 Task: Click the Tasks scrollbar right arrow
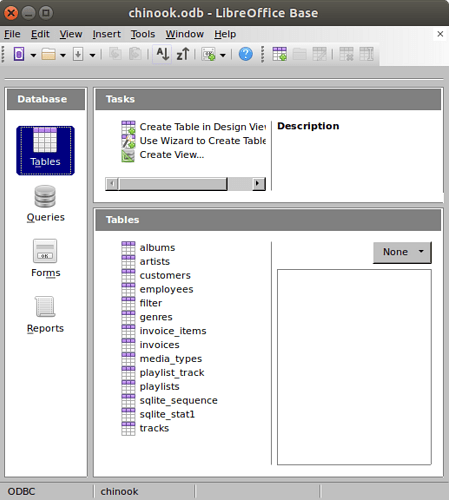pyautogui.click(x=258, y=183)
